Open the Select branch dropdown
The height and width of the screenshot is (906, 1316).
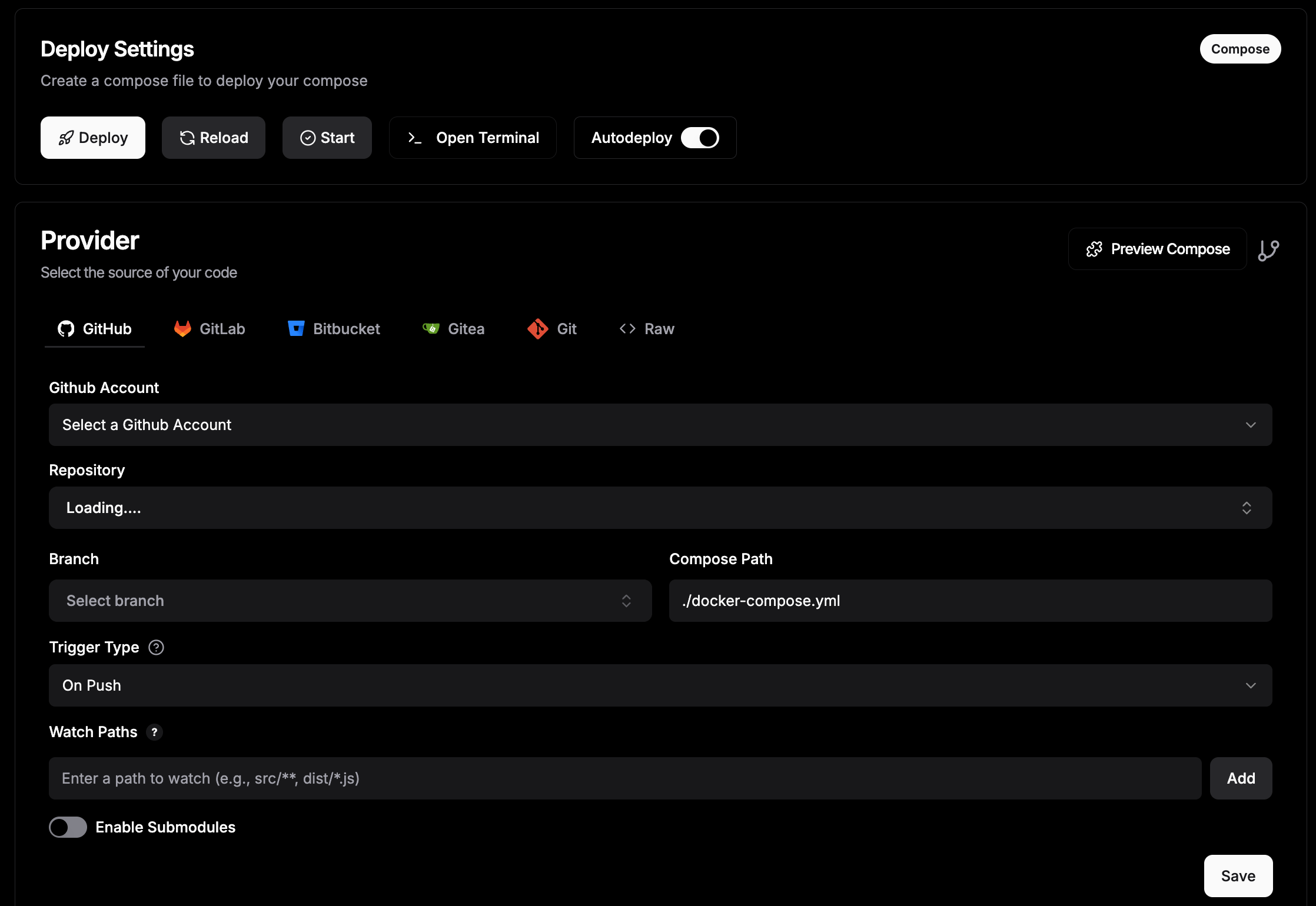tap(350, 601)
